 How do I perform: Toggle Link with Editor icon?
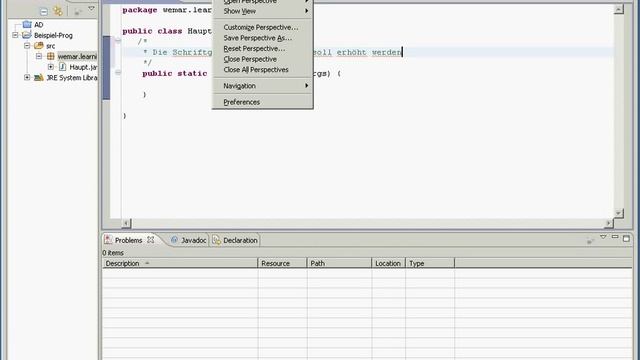tap(58, 11)
